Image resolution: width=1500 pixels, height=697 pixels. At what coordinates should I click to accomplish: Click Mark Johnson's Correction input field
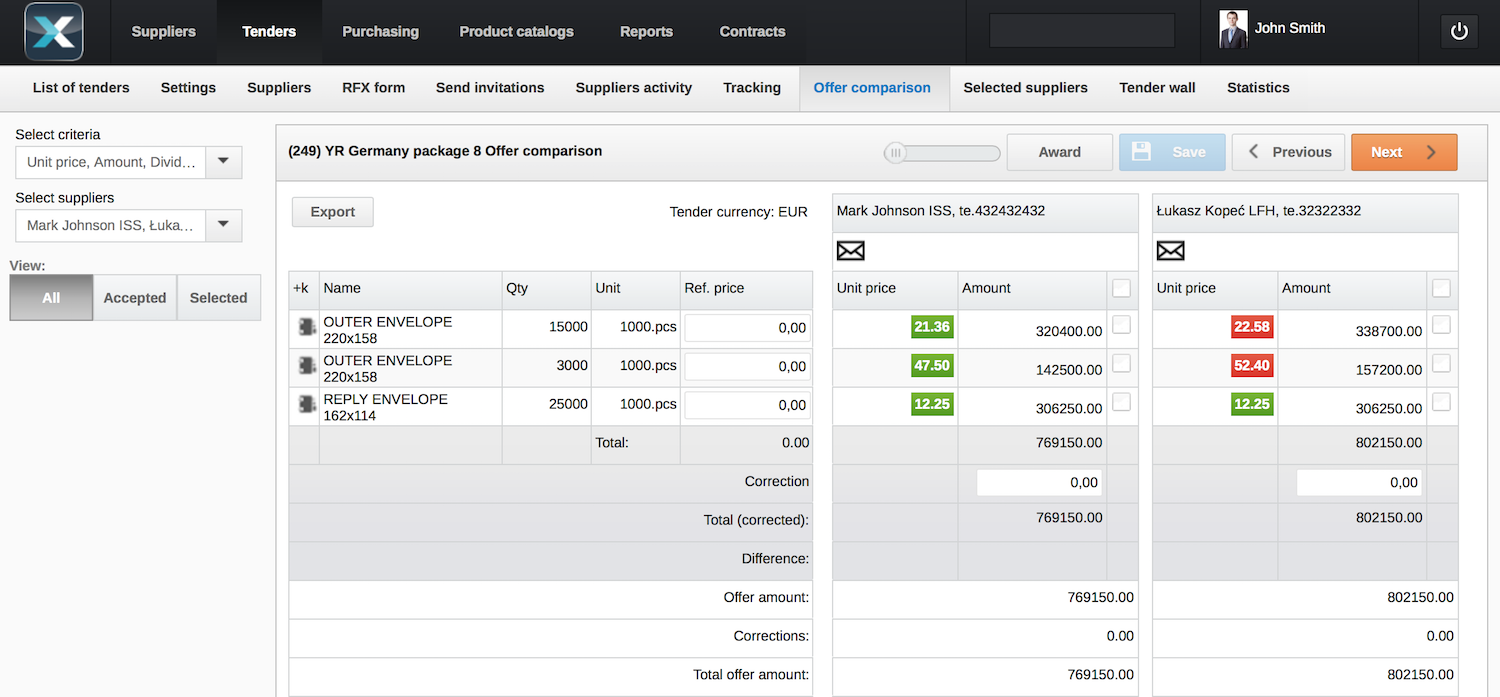coord(1039,482)
